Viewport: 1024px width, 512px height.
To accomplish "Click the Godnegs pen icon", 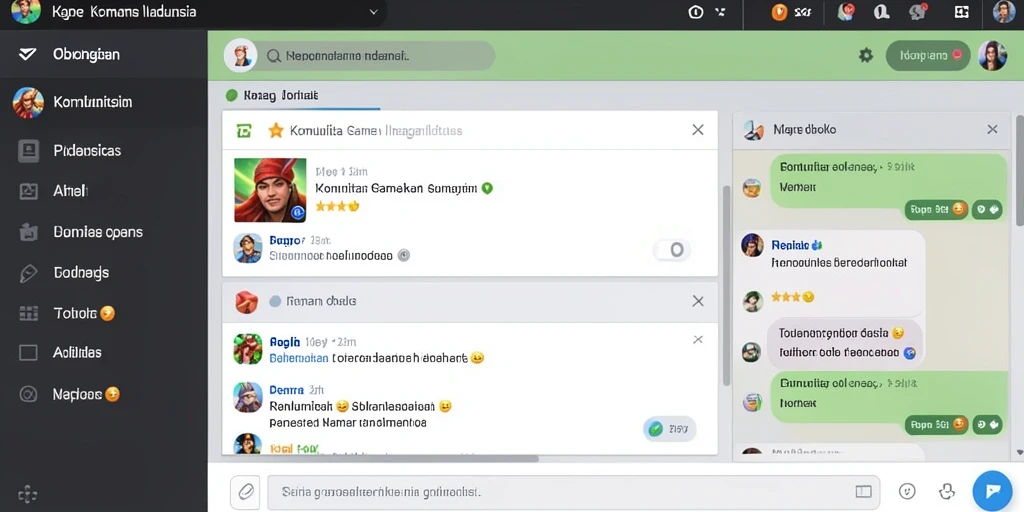I will coord(28,273).
